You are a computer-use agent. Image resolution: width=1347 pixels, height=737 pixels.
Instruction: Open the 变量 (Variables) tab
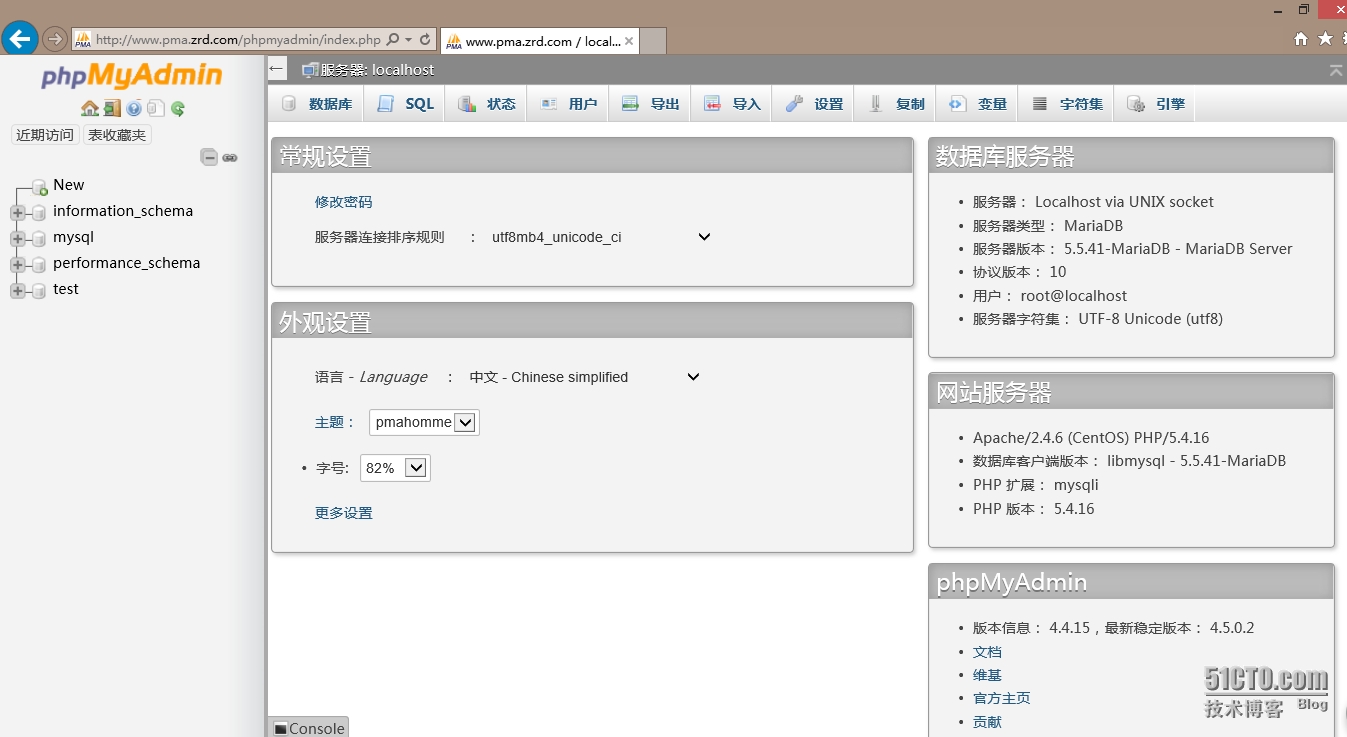(977, 104)
